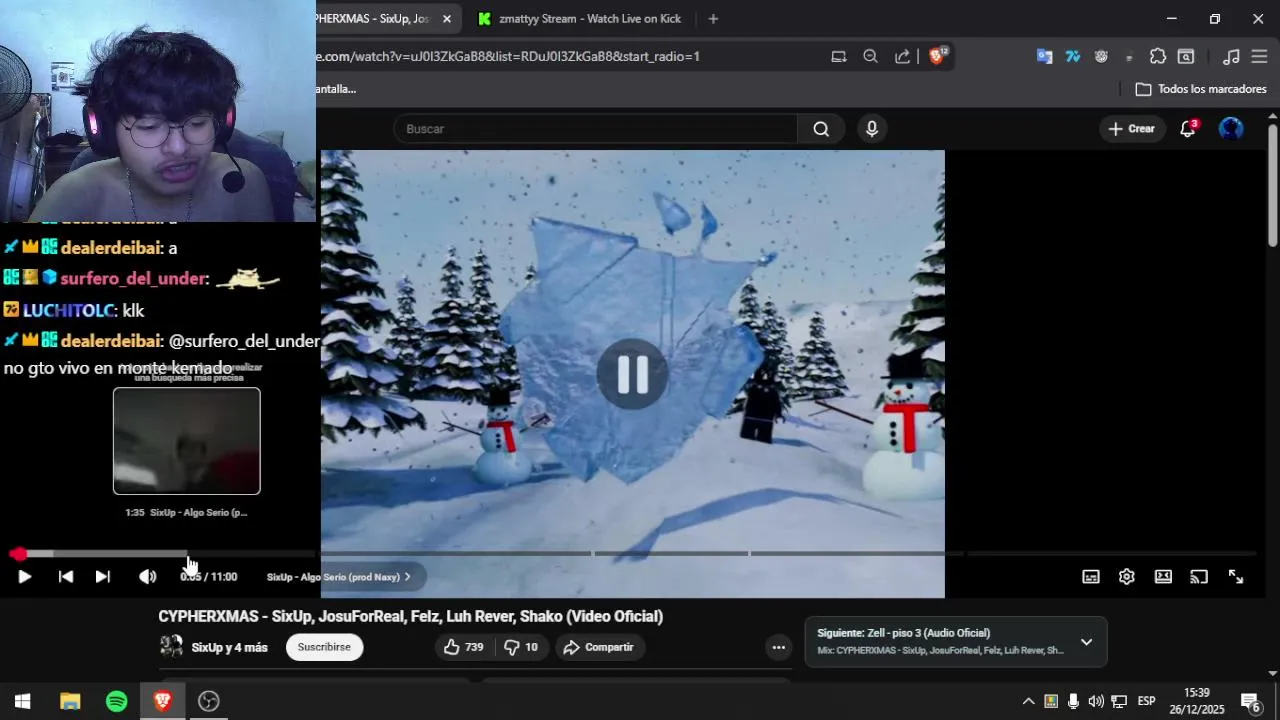1280x720 pixels.
Task: Subscribe with the Suscribirse button
Action: tap(324, 647)
